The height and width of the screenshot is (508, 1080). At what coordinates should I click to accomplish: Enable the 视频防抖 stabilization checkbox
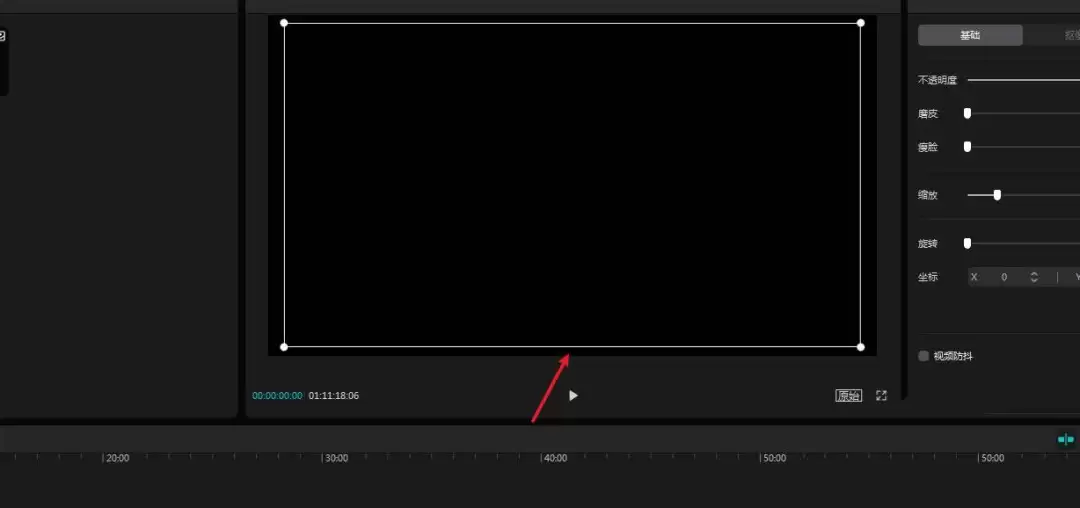pyautogui.click(x=924, y=356)
